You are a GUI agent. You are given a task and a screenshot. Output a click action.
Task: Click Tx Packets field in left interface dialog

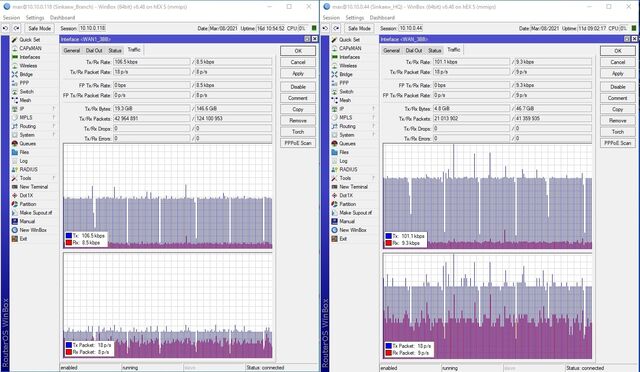coord(151,118)
